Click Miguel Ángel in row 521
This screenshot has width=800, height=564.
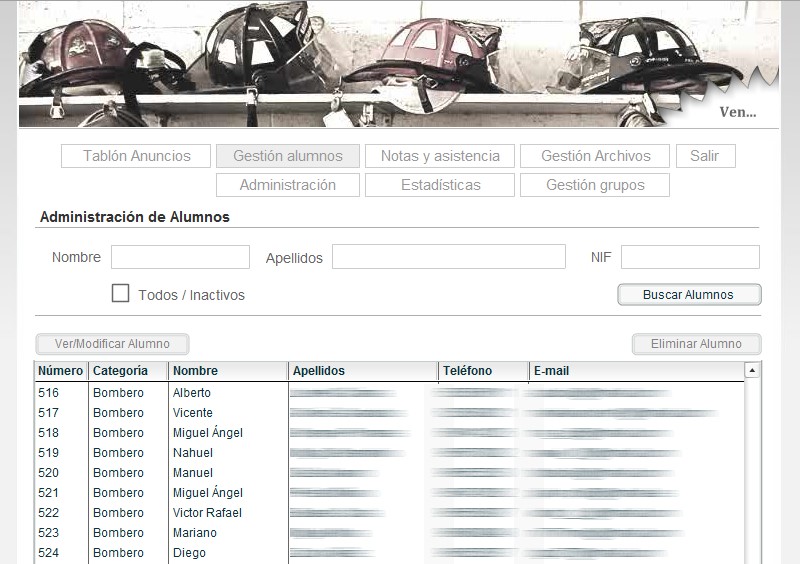point(208,492)
